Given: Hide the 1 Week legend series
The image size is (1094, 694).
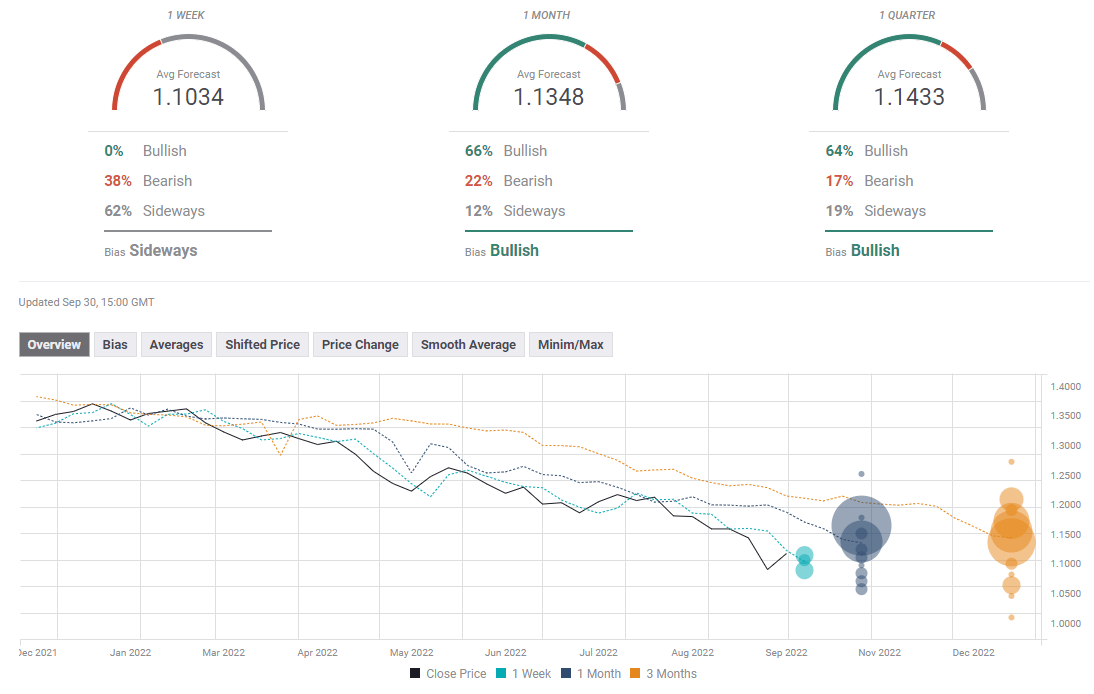Looking at the screenshot, I should [523, 674].
